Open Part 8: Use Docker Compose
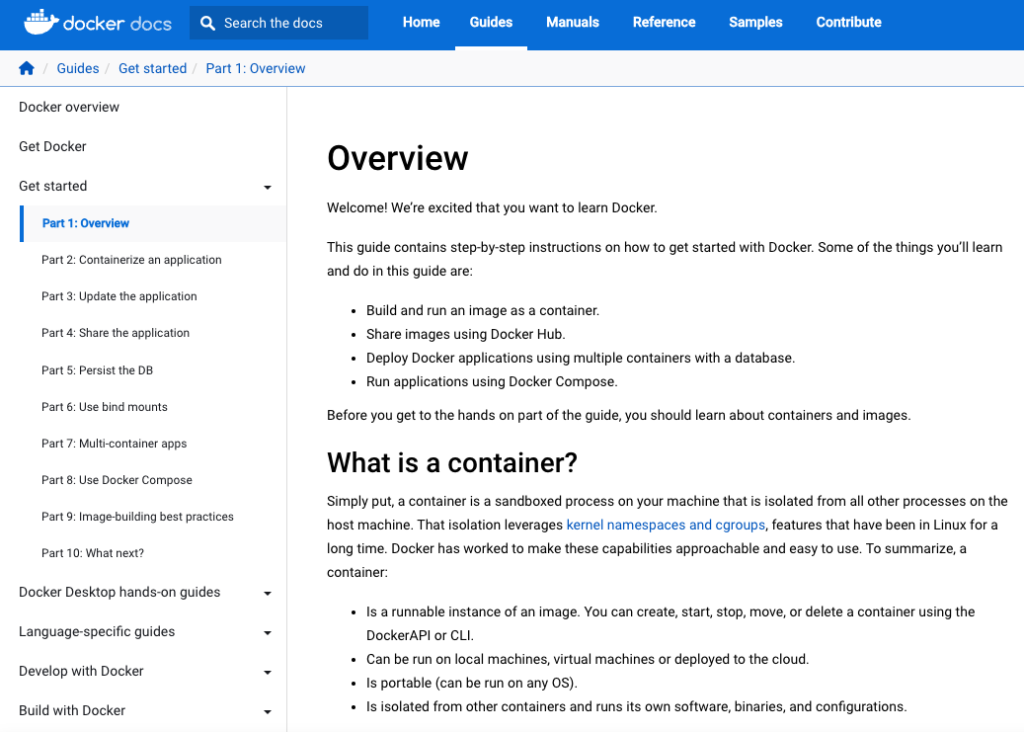The image size is (1024, 732). [x=117, y=480]
